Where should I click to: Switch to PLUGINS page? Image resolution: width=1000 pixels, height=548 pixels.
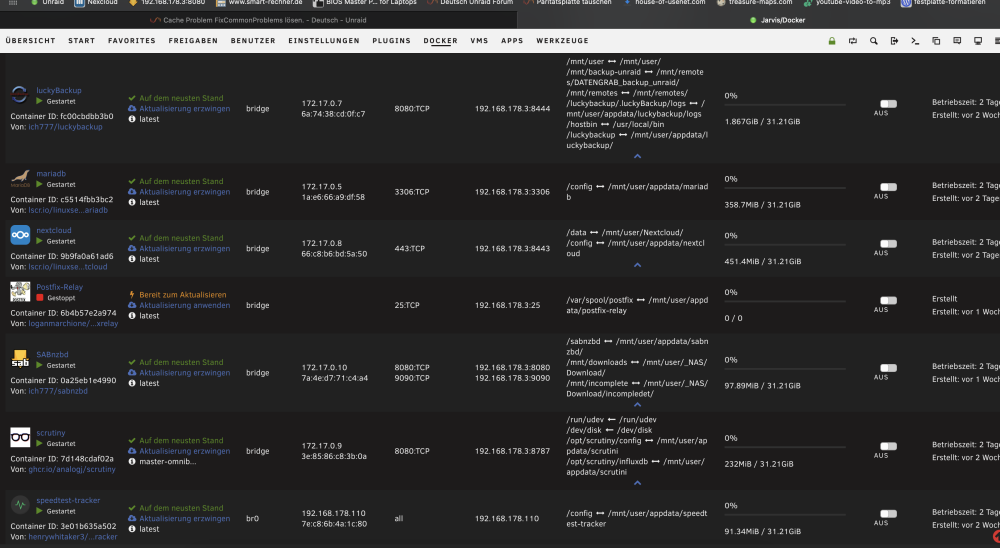392,41
